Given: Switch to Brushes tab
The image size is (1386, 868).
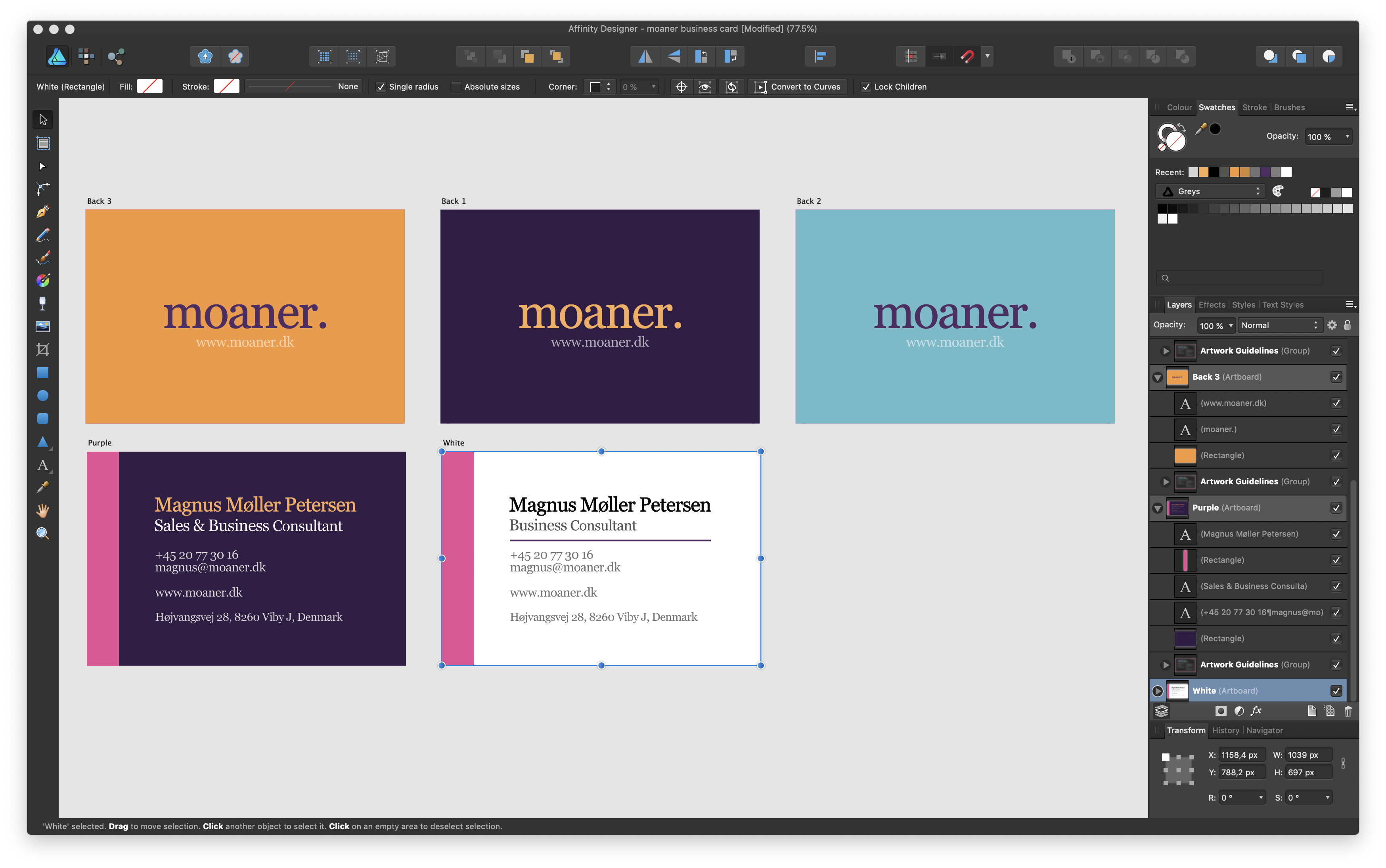Looking at the screenshot, I should [1289, 107].
